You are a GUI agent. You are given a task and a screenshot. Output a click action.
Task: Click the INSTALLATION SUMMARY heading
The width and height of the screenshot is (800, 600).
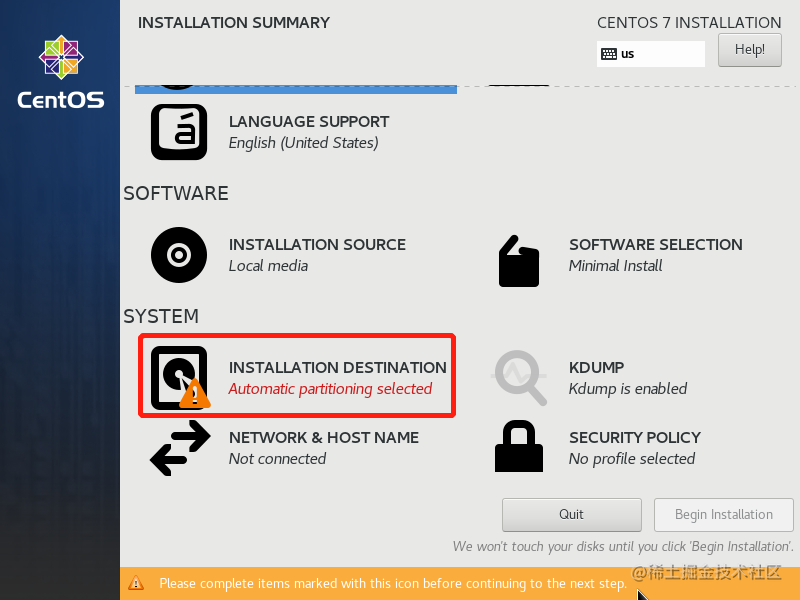click(234, 23)
